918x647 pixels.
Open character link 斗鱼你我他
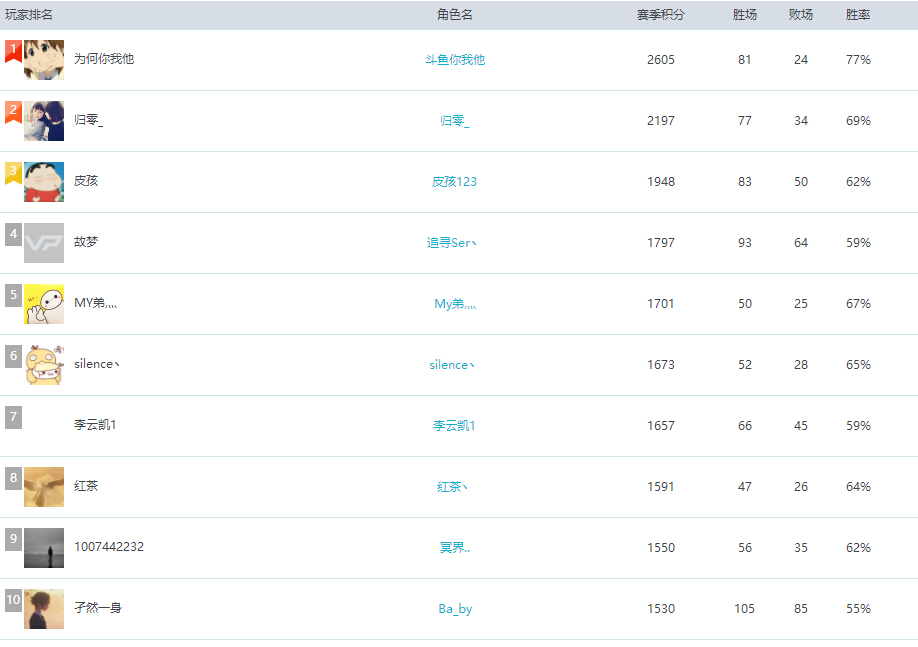pos(454,60)
